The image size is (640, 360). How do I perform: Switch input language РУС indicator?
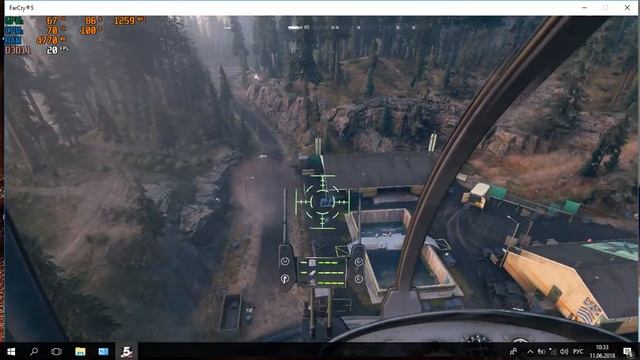(x=578, y=351)
